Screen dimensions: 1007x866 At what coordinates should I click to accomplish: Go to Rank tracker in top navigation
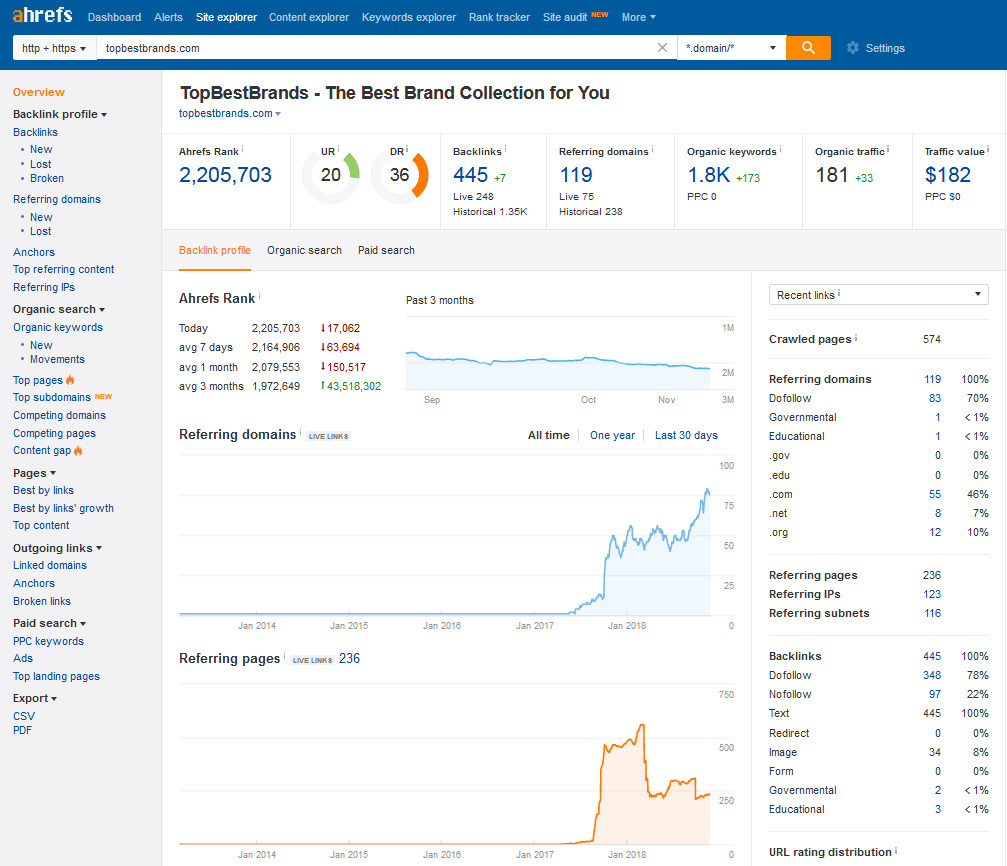(499, 17)
